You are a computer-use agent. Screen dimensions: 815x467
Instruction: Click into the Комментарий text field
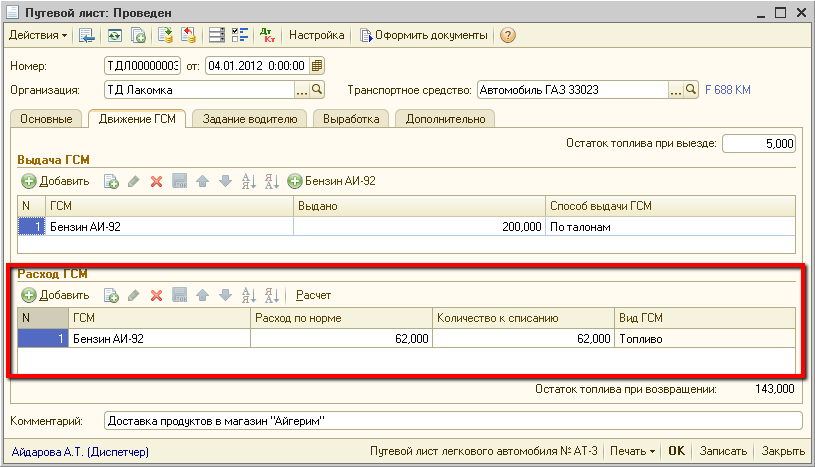tap(452, 420)
